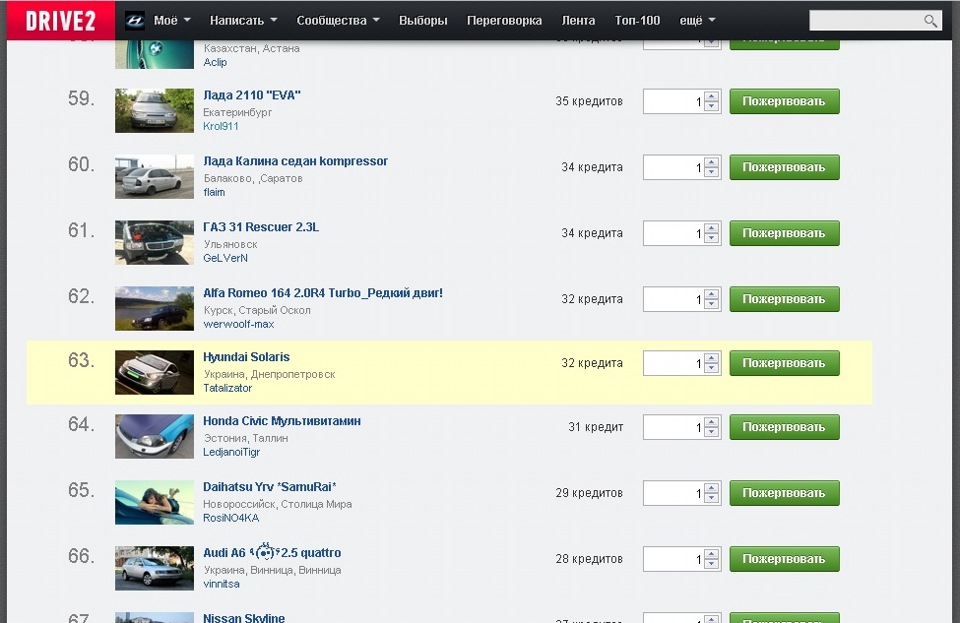
Task: Click Alfa Romeo 164 thumbnail
Action: pyautogui.click(x=154, y=309)
